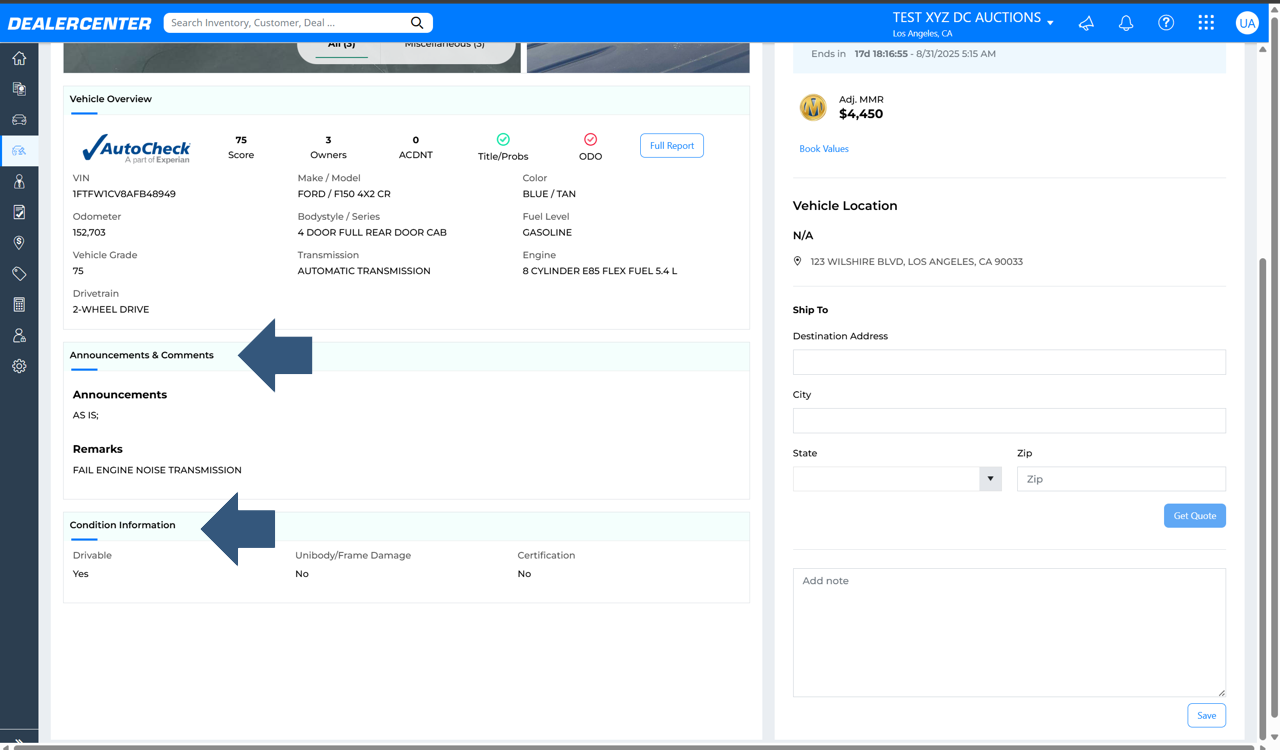The width and height of the screenshot is (1280, 750).
Task: Click the gold MMR badge icon
Action: pos(813,107)
